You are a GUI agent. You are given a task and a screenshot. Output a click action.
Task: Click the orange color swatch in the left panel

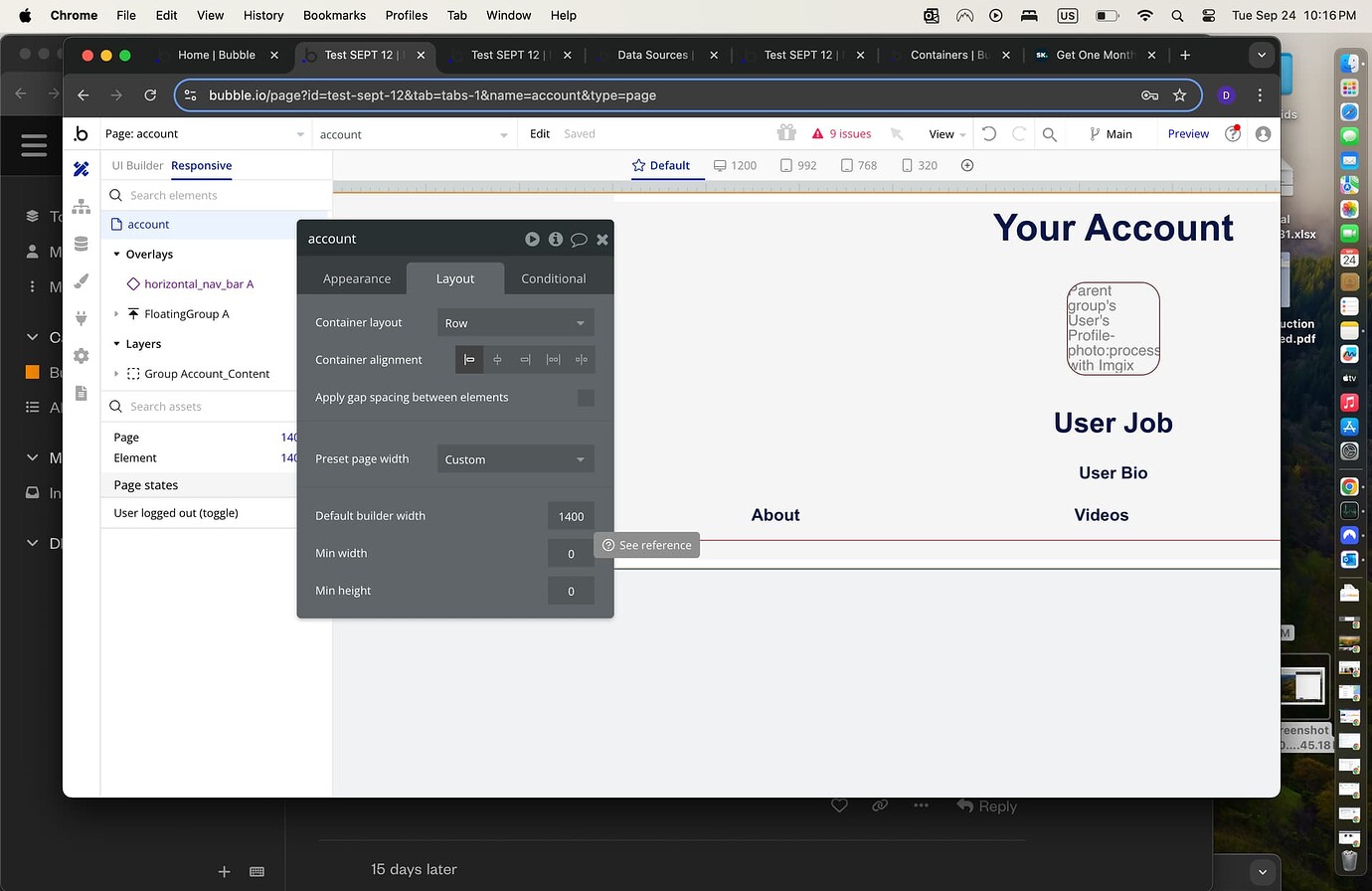[32, 372]
